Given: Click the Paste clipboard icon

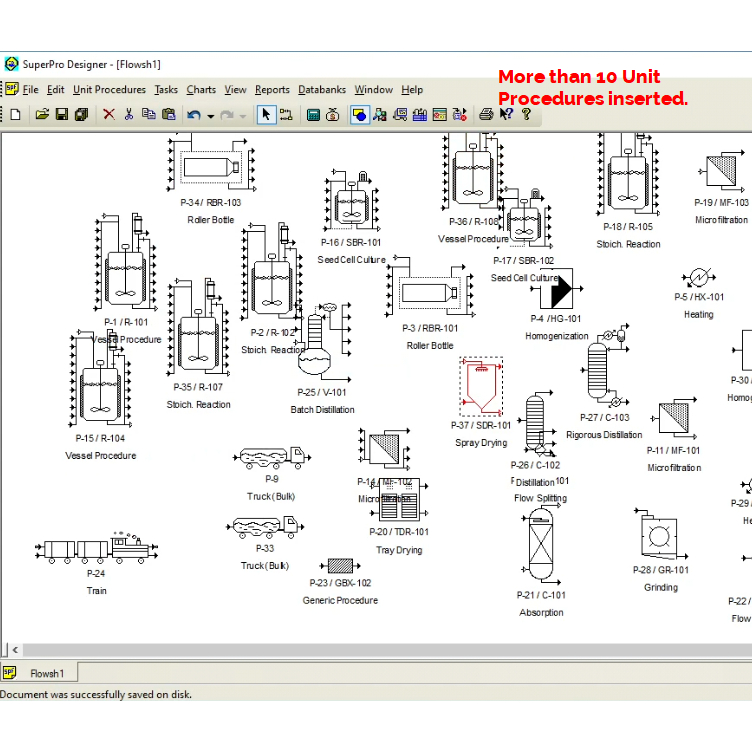Looking at the screenshot, I should [x=169, y=115].
